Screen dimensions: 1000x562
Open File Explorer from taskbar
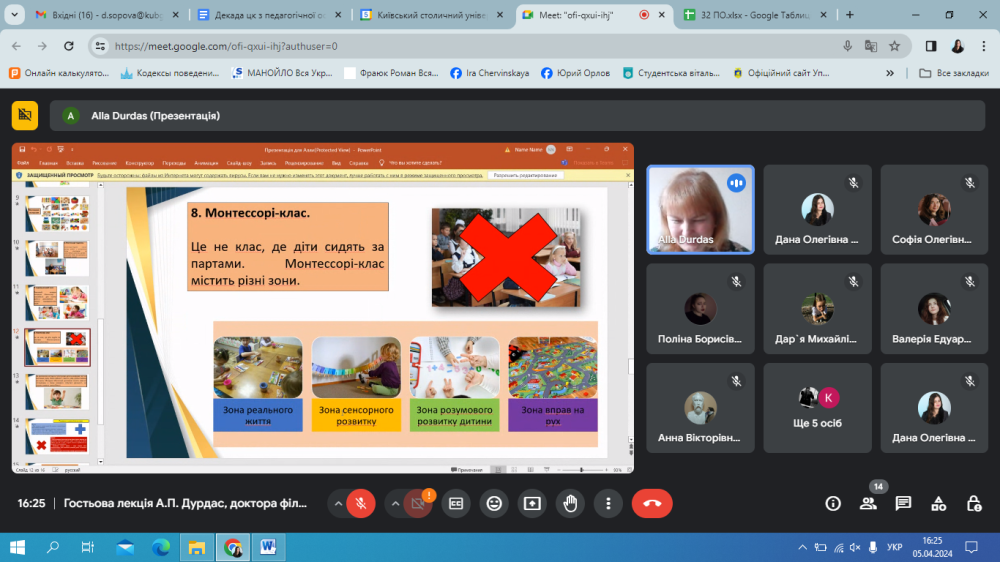tap(196, 547)
